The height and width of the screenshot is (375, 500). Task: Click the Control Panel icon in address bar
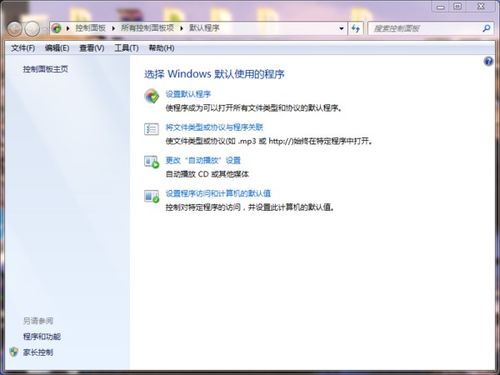coord(57,28)
